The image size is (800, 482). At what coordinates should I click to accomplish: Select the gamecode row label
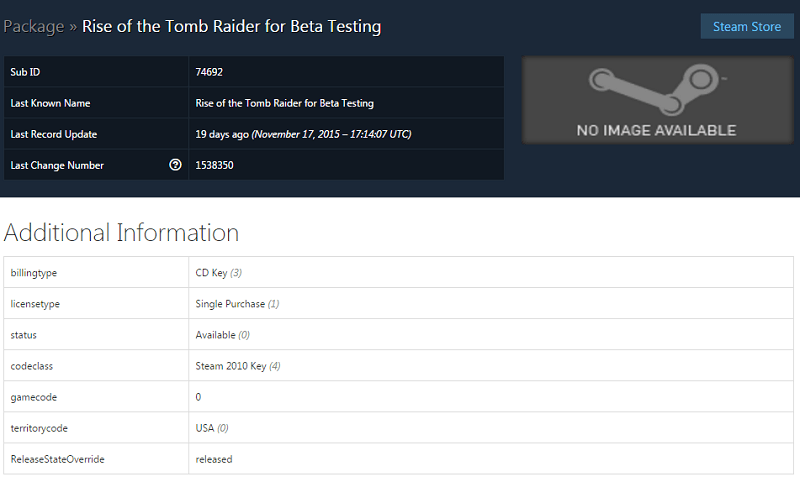point(32,397)
